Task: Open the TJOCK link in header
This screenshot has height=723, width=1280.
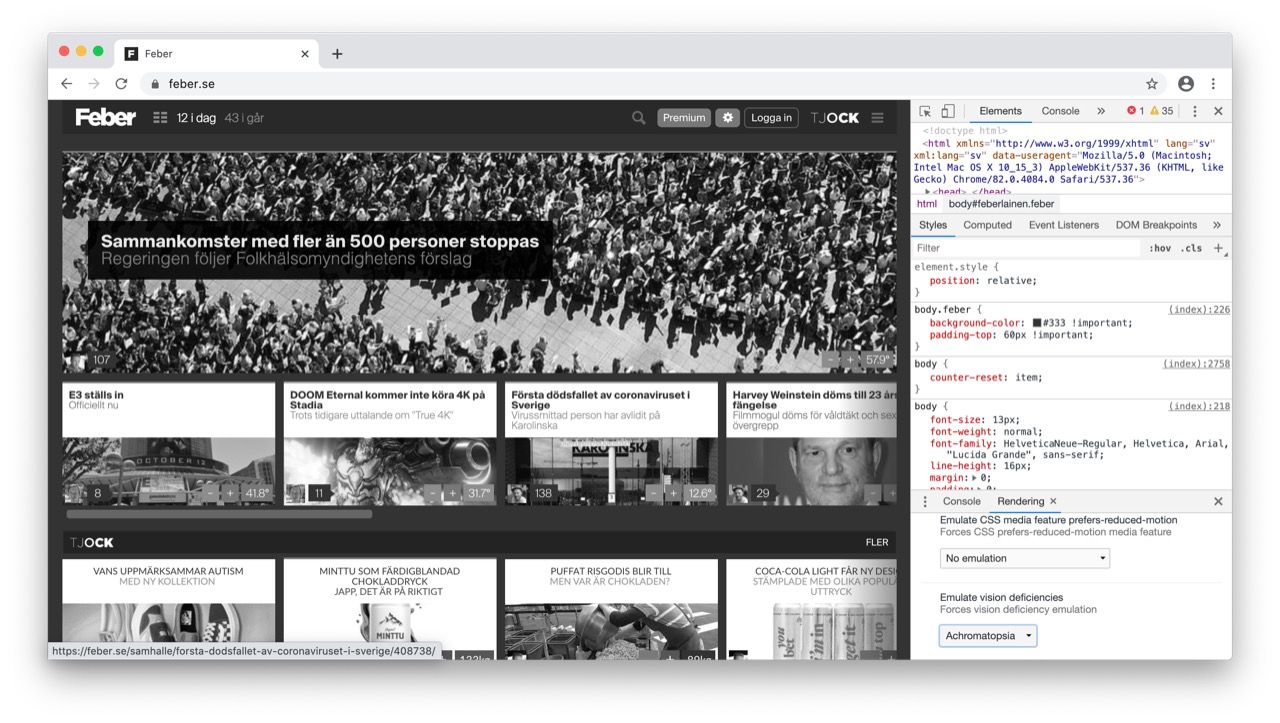Action: 835,118
